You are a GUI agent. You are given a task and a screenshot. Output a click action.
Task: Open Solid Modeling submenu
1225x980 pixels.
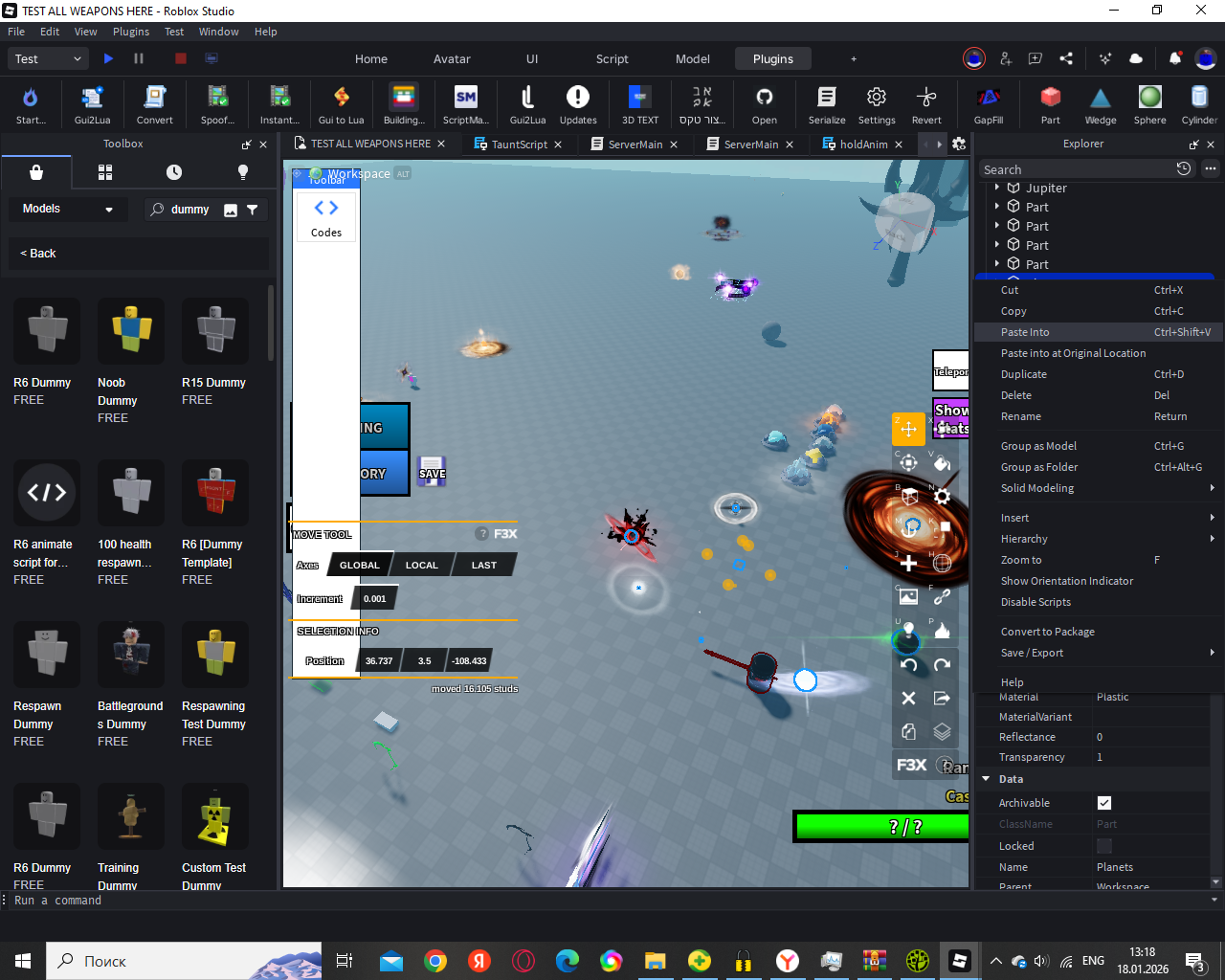(x=1099, y=488)
